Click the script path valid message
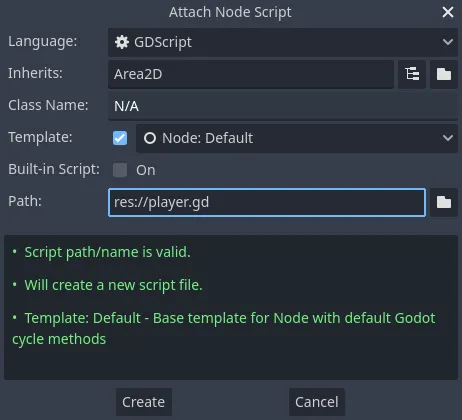 click(x=107, y=252)
